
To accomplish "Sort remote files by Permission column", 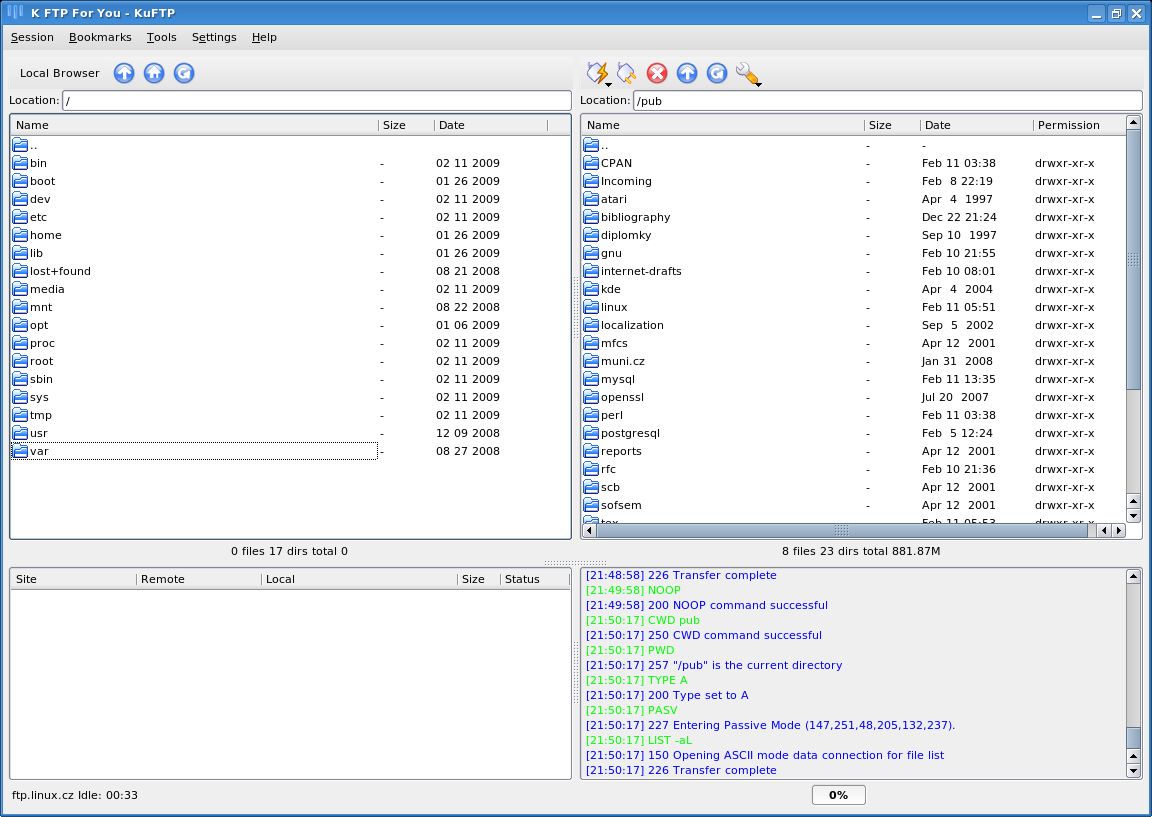I will tap(1068, 125).
